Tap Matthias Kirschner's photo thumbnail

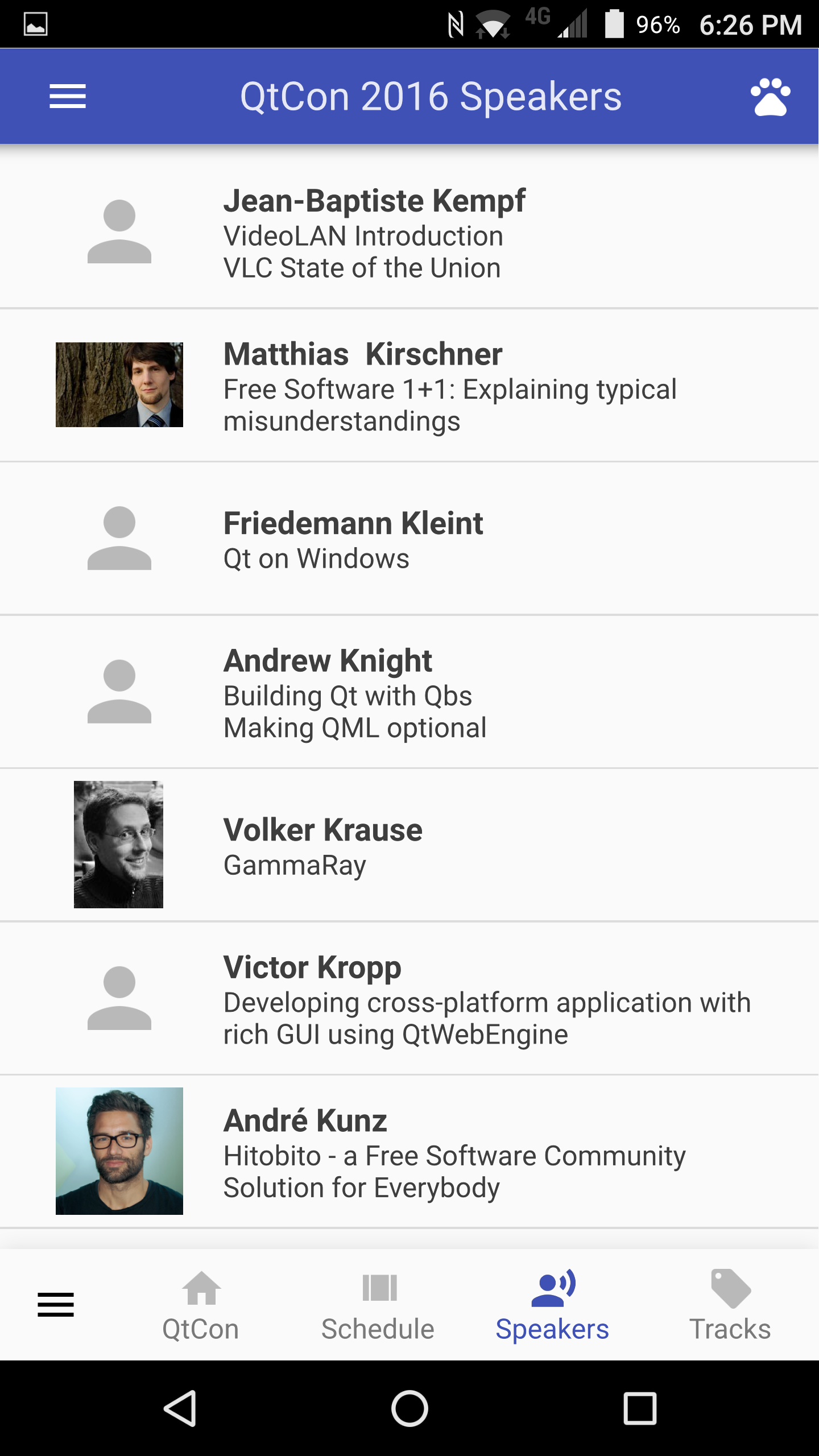pos(119,384)
